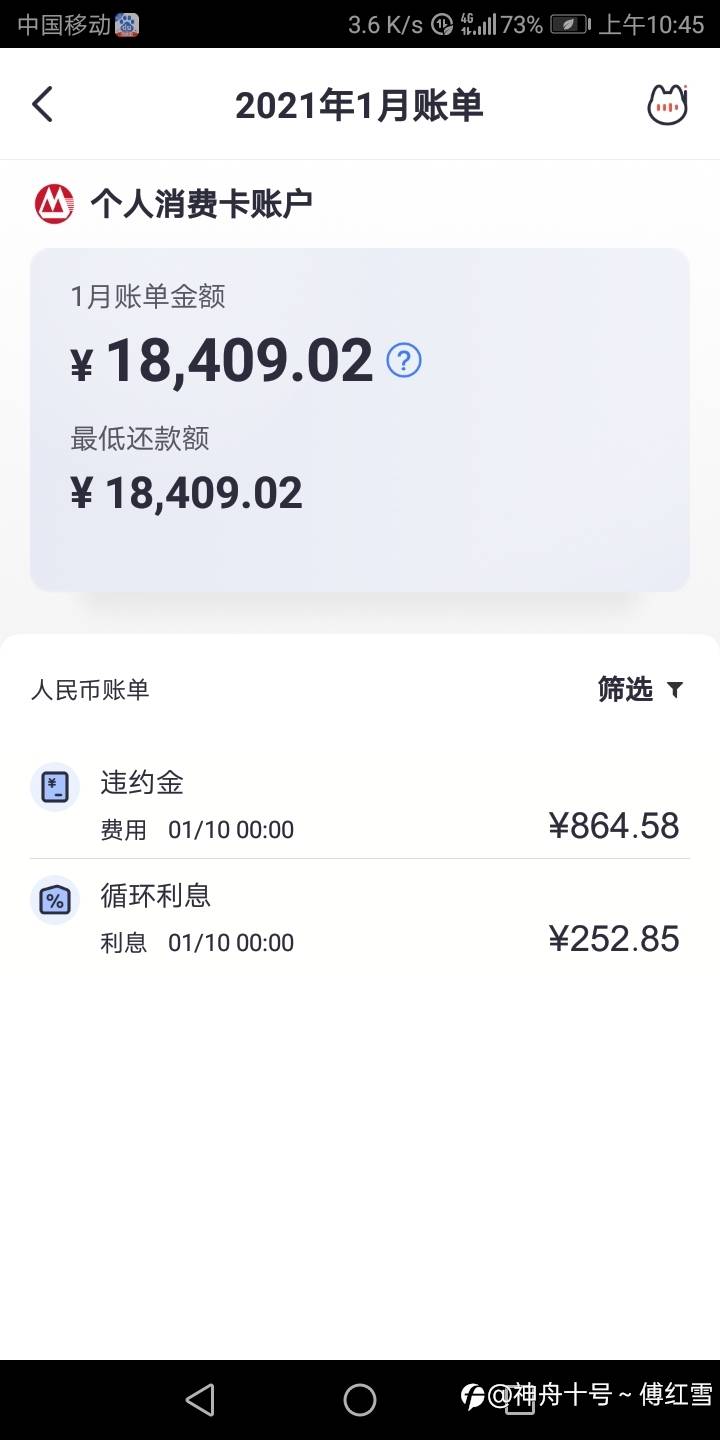Tap the ¥252.85 interest amount
The image size is (720, 1440).
pos(613,939)
